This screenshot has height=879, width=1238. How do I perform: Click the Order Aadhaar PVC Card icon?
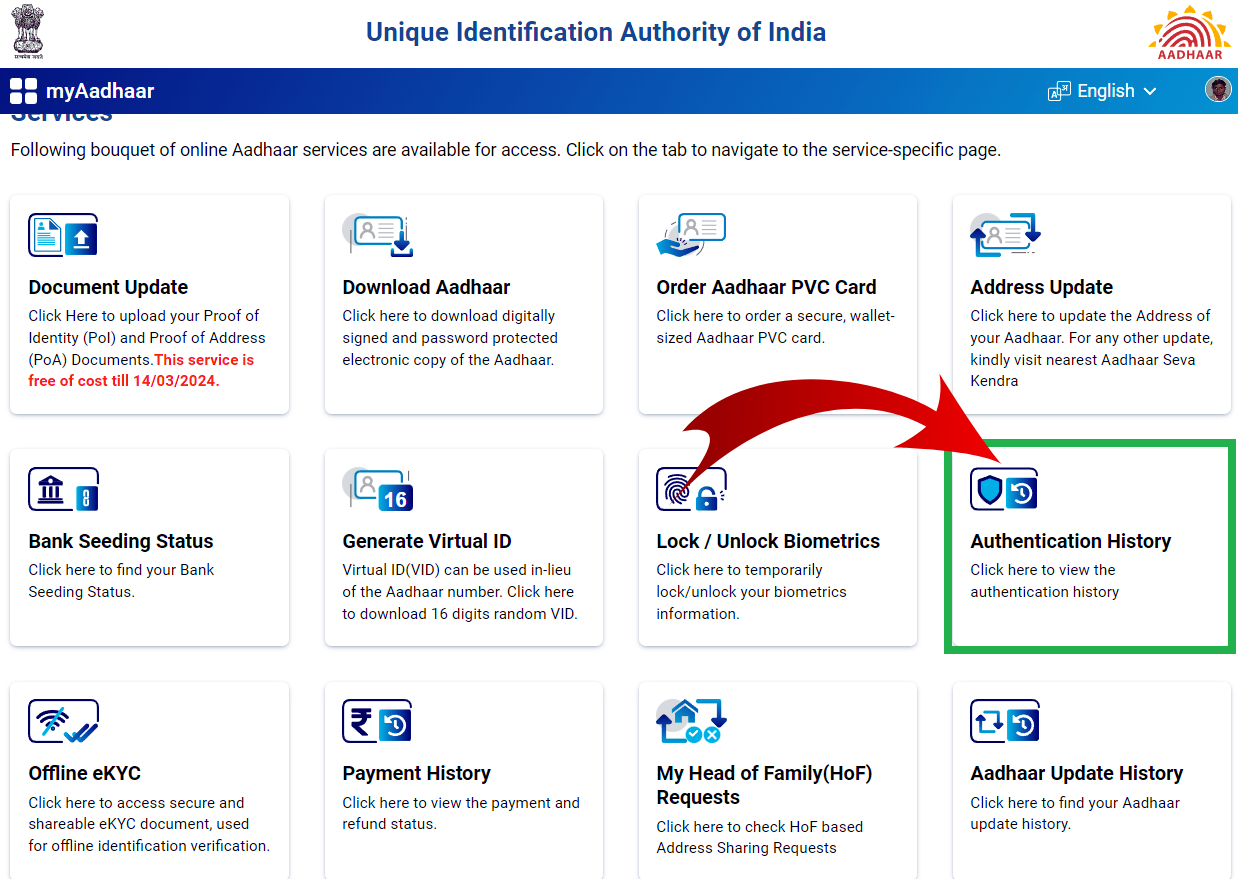coord(691,235)
